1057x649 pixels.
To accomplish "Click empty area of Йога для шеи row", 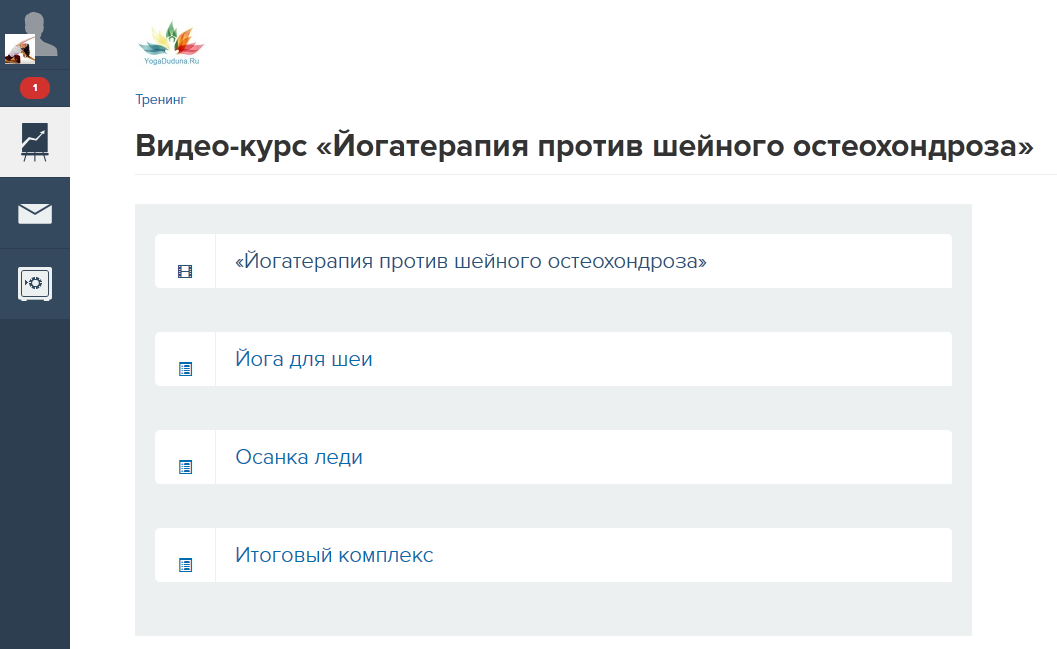I will pyautogui.click(x=662, y=359).
